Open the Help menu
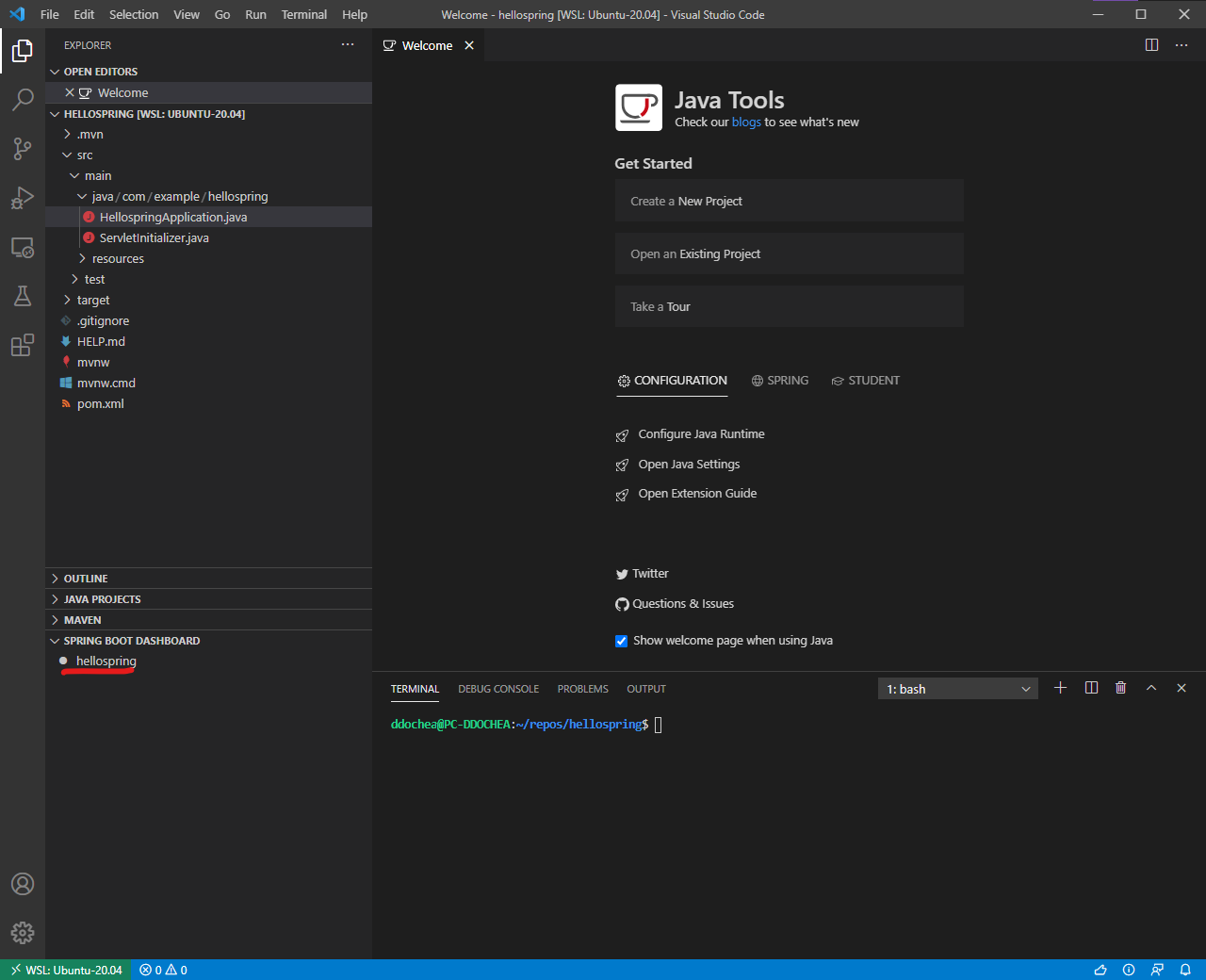This screenshot has height=980, width=1206. click(x=355, y=14)
